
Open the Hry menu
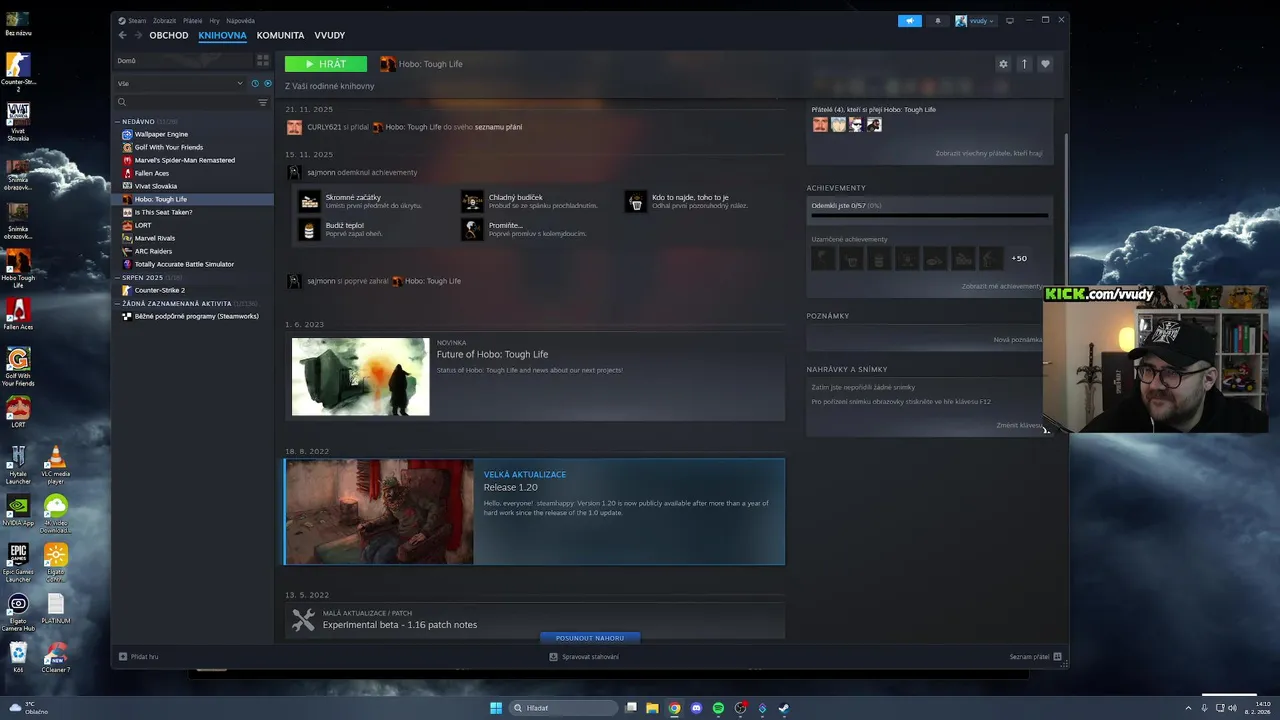[x=214, y=20]
